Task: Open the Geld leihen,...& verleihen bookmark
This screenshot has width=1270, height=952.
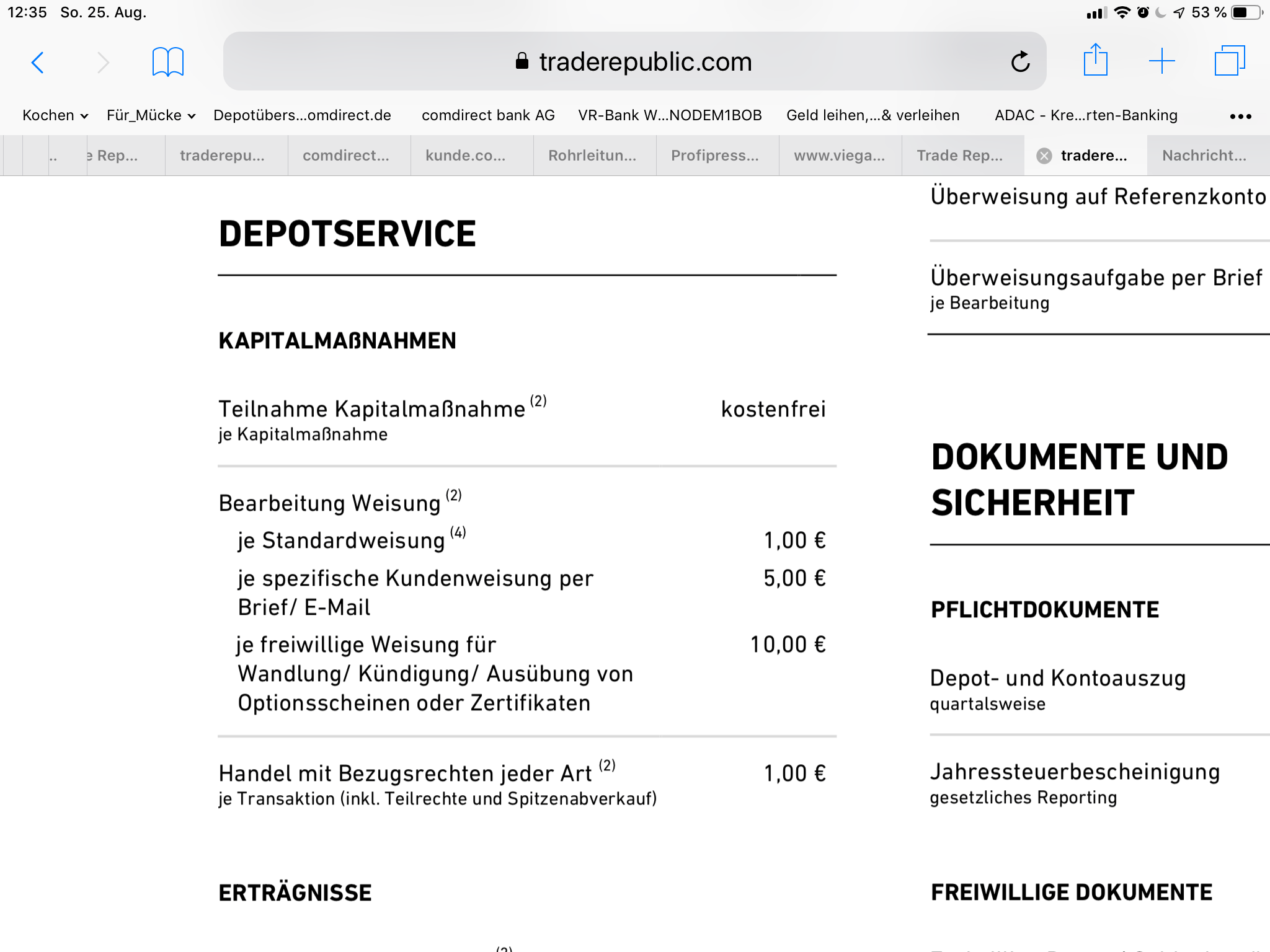Action: click(x=873, y=115)
